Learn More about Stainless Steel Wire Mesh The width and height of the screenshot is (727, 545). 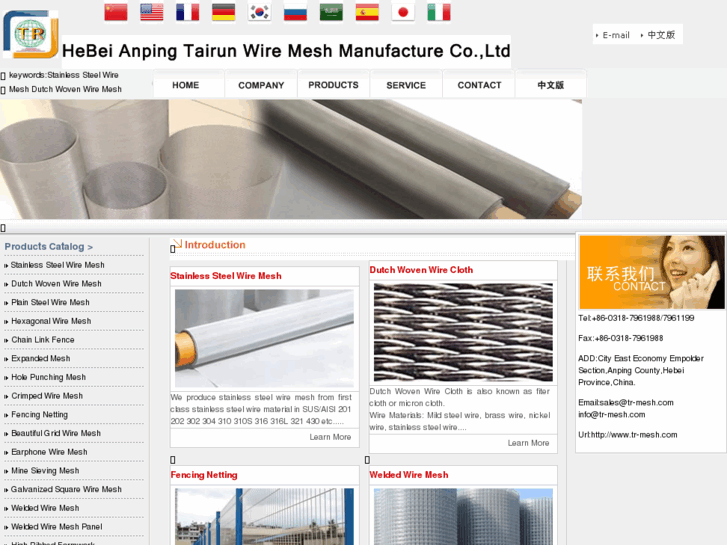point(330,437)
